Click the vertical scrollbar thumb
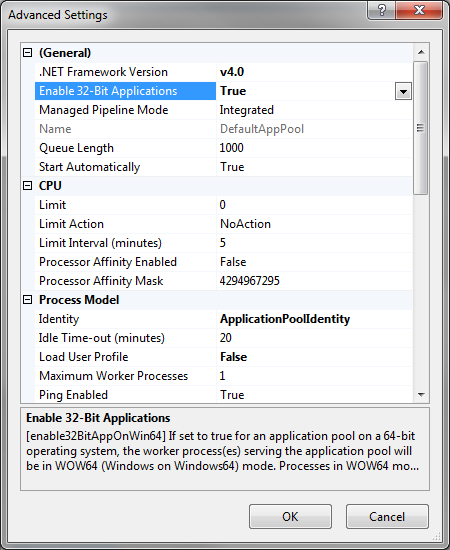The height and width of the screenshot is (550, 450). [x=421, y=128]
